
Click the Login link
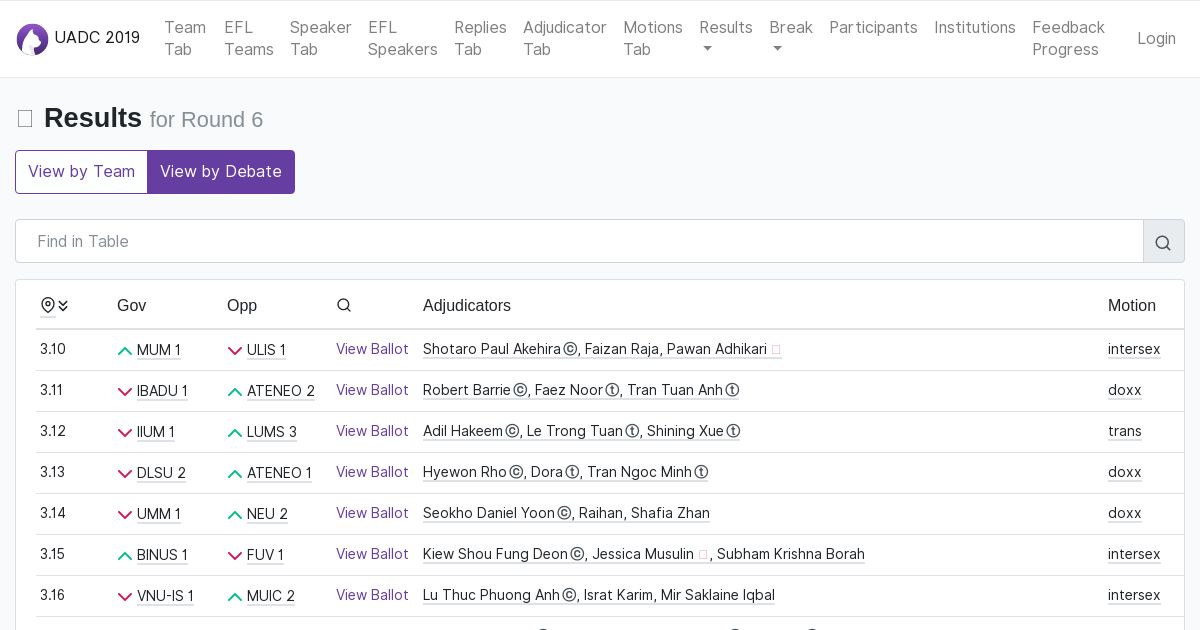(1156, 38)
